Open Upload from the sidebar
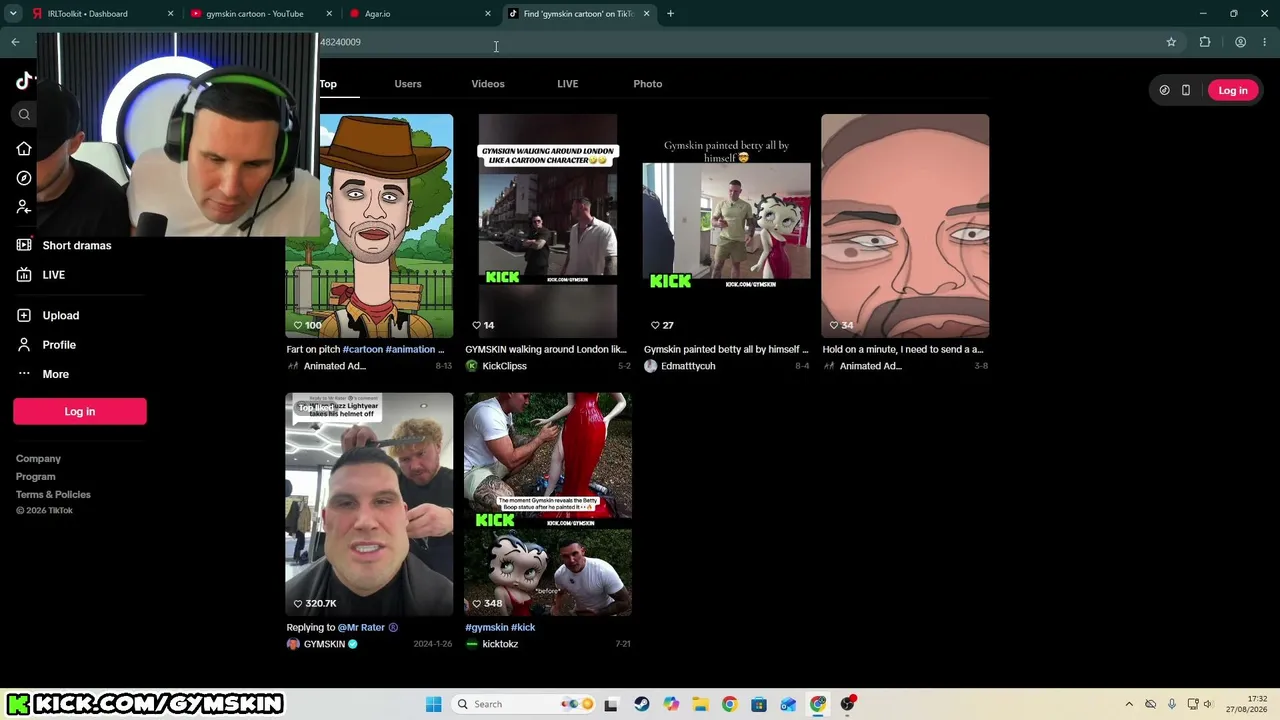The width and height of the screenshot is (1280, 720). tap(48, 316)
